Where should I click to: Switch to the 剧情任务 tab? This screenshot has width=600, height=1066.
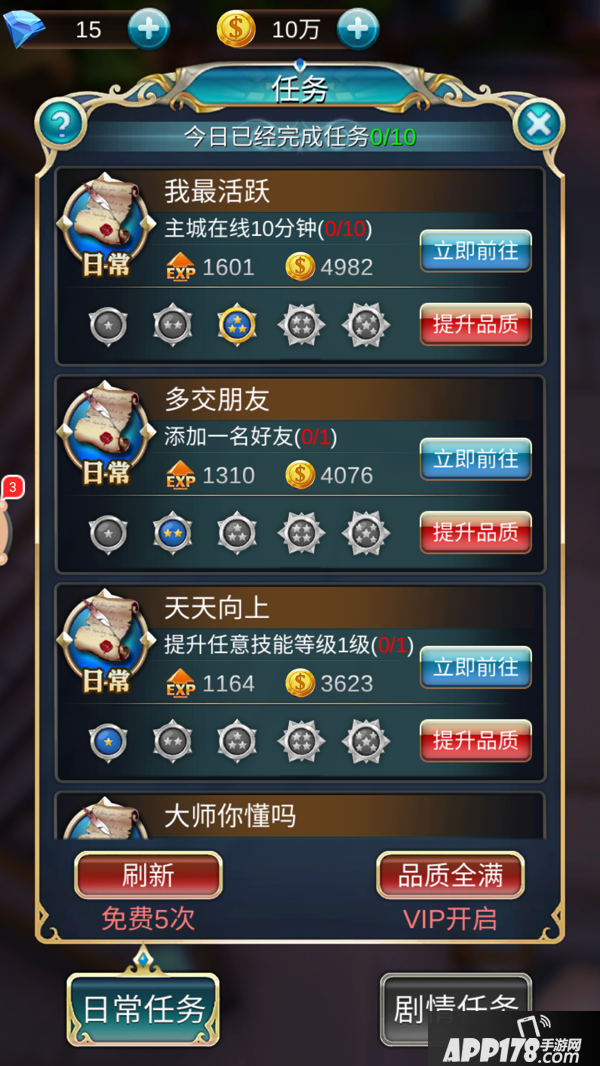click(x=455, y=1009)
